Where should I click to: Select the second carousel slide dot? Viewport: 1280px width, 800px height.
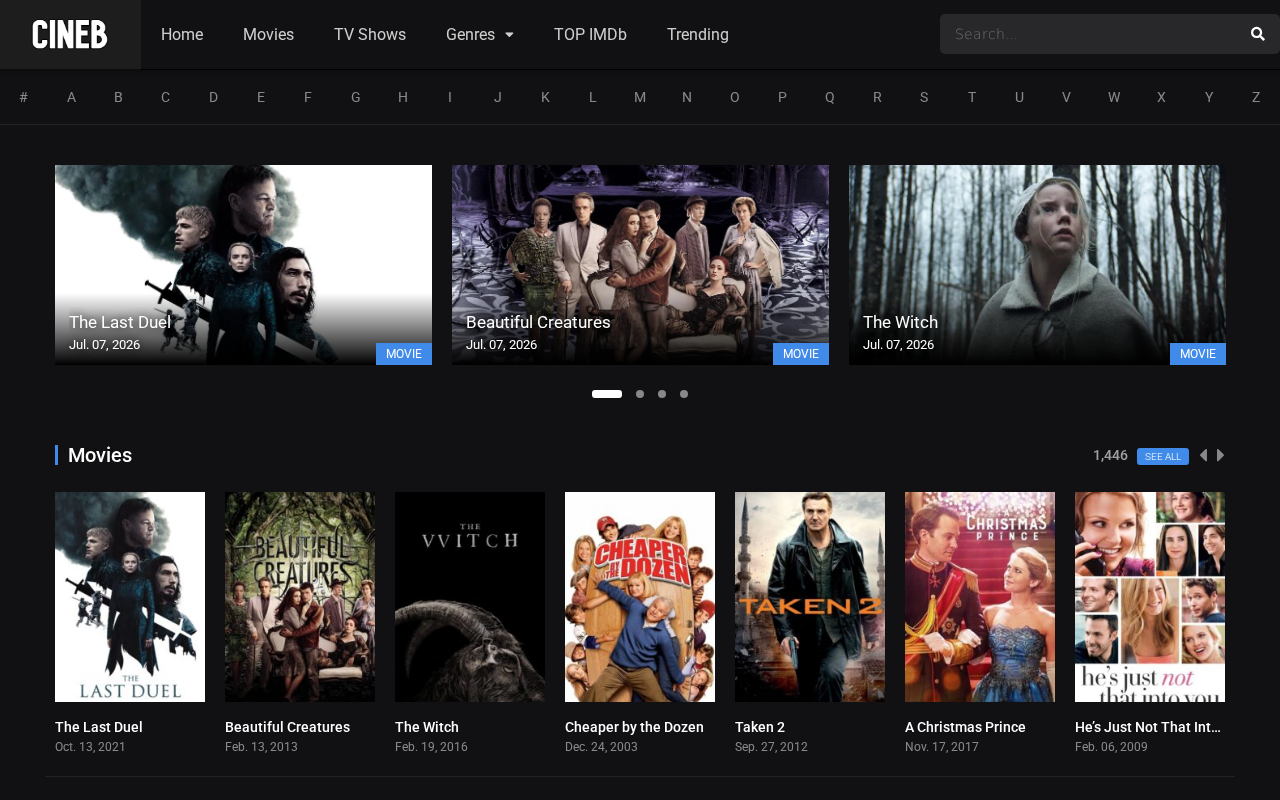[x=640, y=394]
